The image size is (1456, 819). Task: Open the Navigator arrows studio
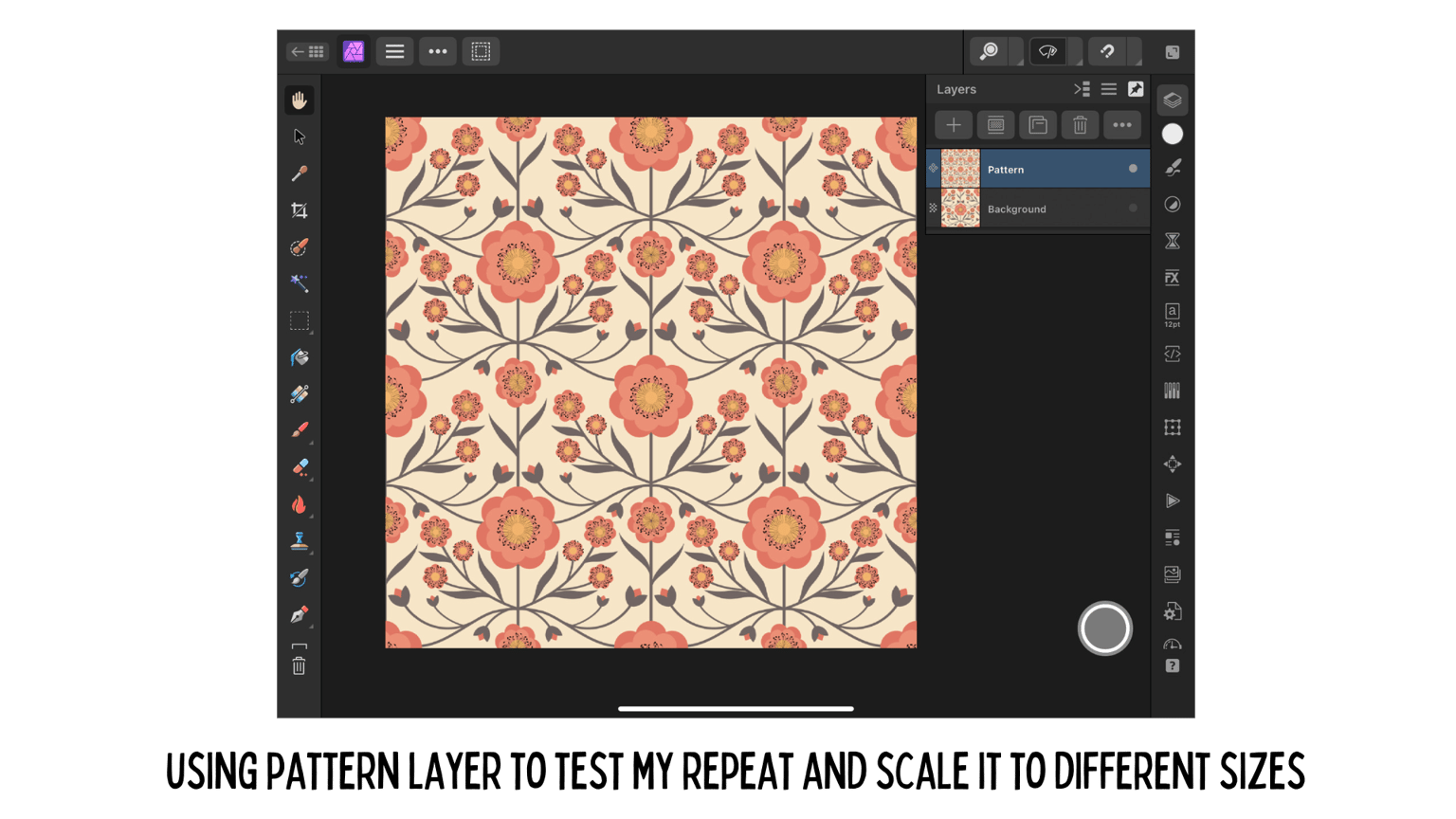click(x=1173, y=464)
